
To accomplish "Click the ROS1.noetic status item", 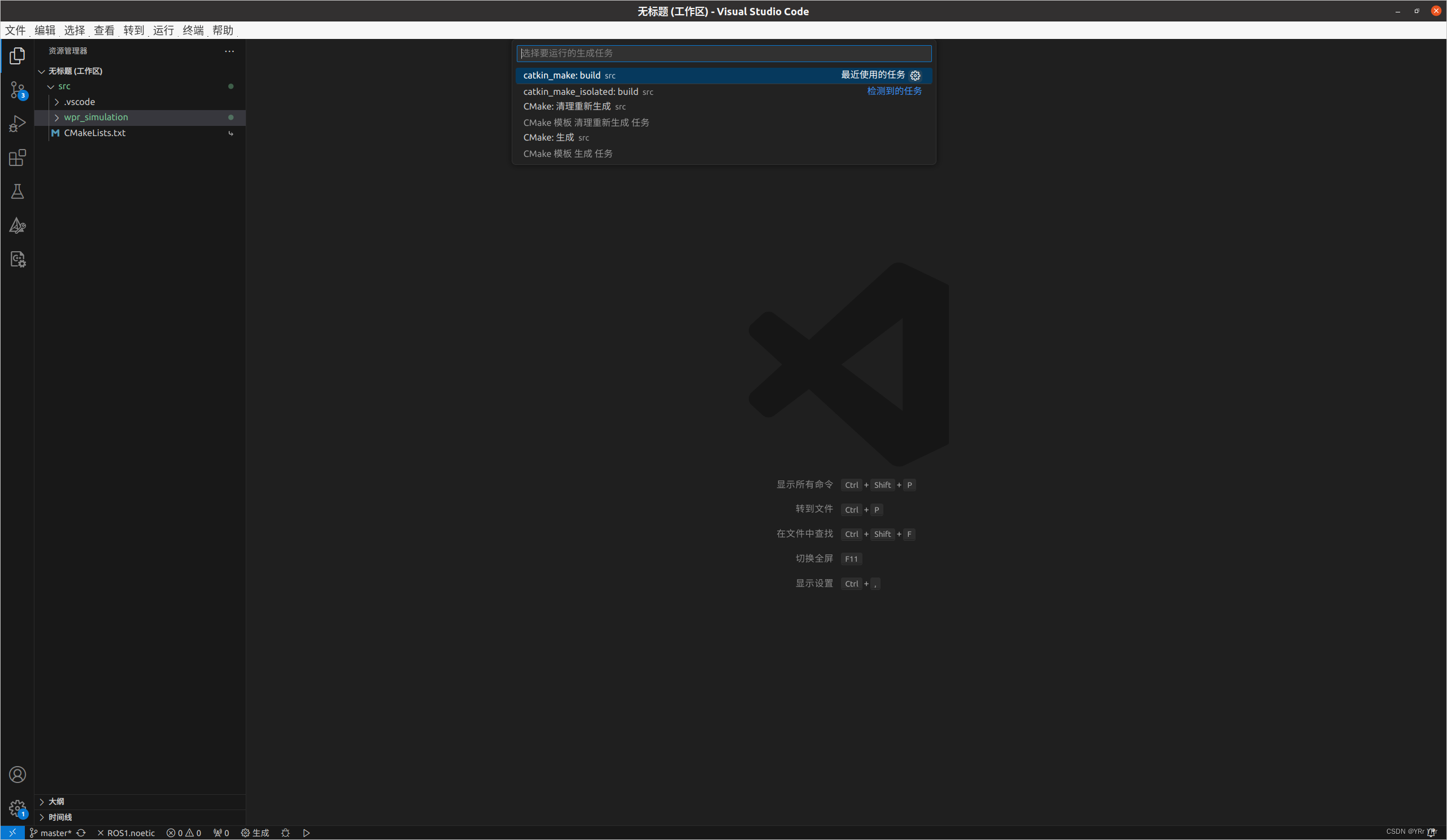I will (126, 833).
